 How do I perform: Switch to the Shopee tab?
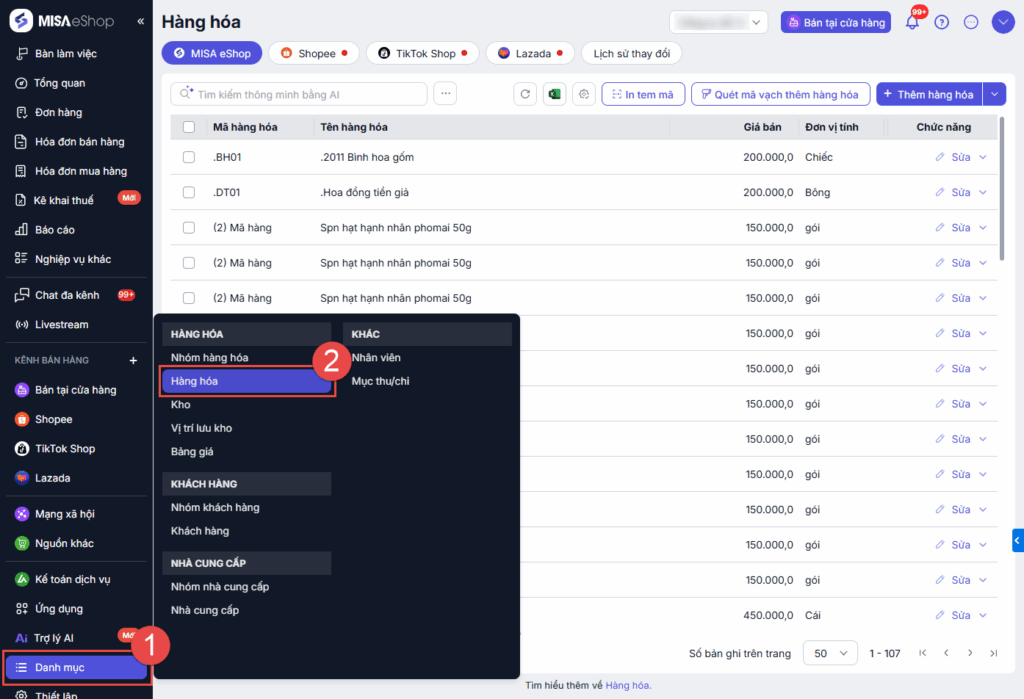[x=314, y=53]
